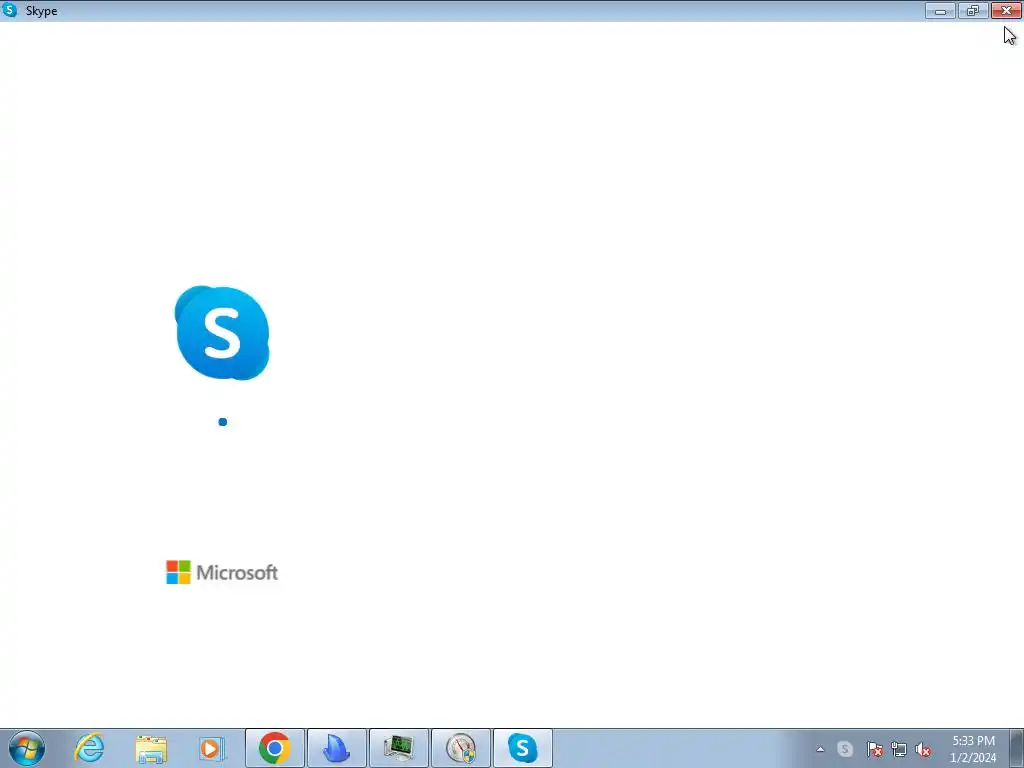The width and height of the screenshot is (1024, 768).
Task: Click the Show Desktop strip beside the clock
Action: (x=1016, y=748)
